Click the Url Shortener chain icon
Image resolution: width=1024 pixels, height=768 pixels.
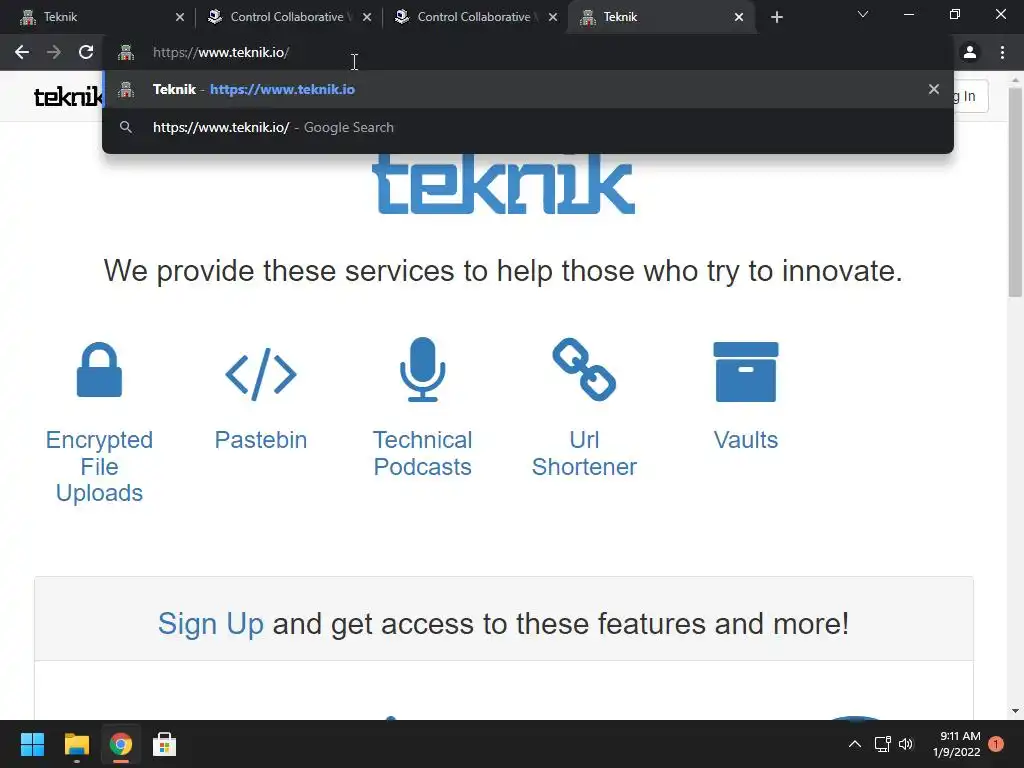[x=584, y=369]
